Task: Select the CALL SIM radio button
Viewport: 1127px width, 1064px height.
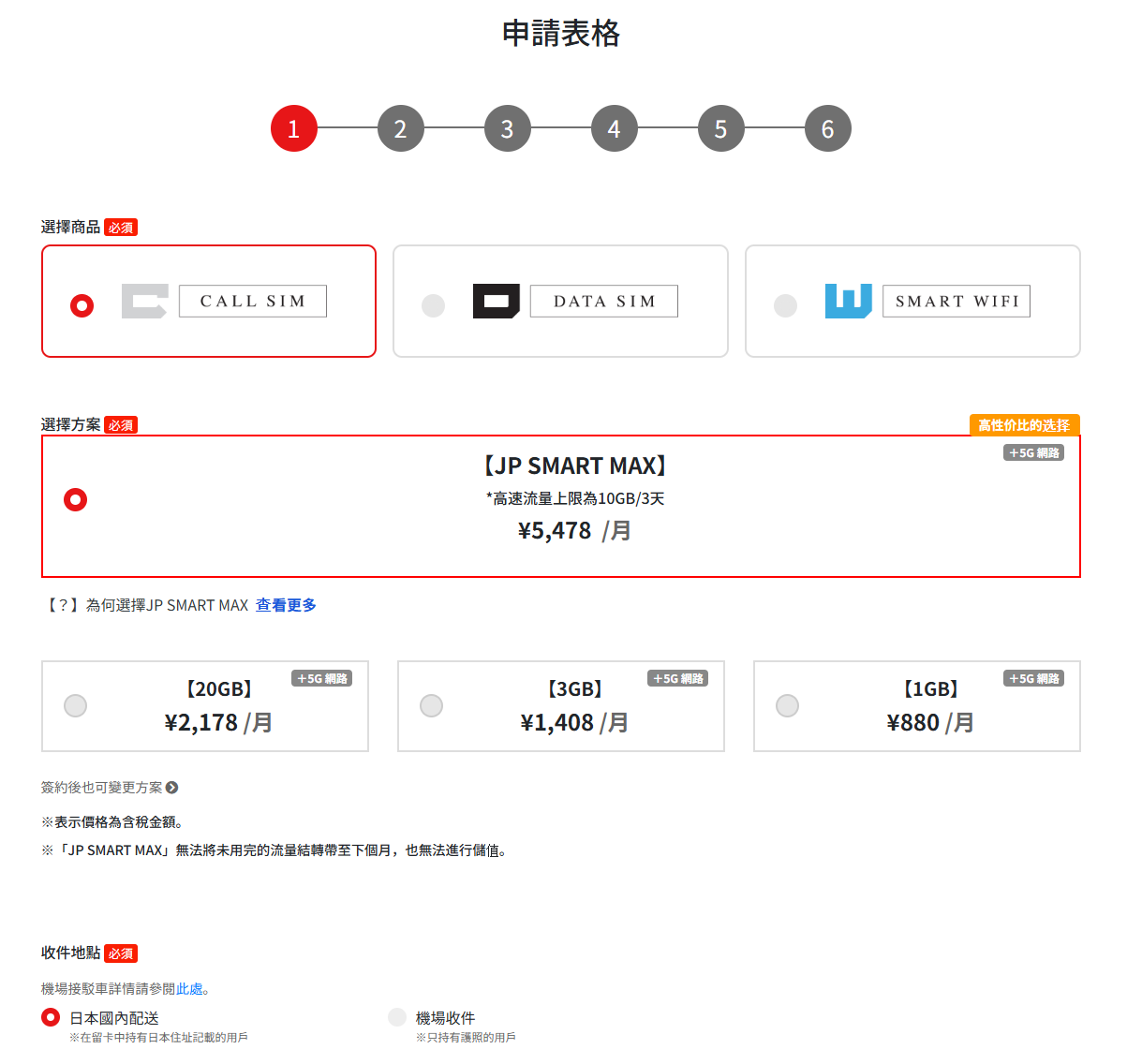Action: coord(82,305)
